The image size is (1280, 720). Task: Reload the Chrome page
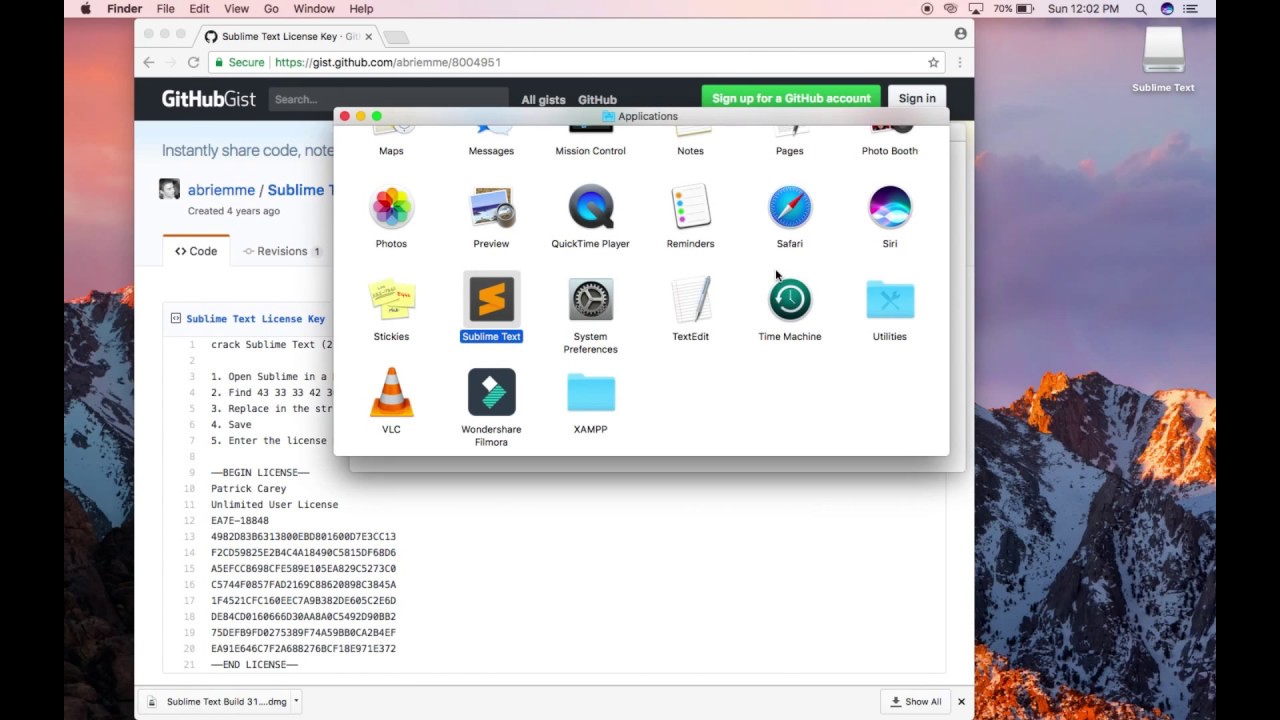point(193,62)
